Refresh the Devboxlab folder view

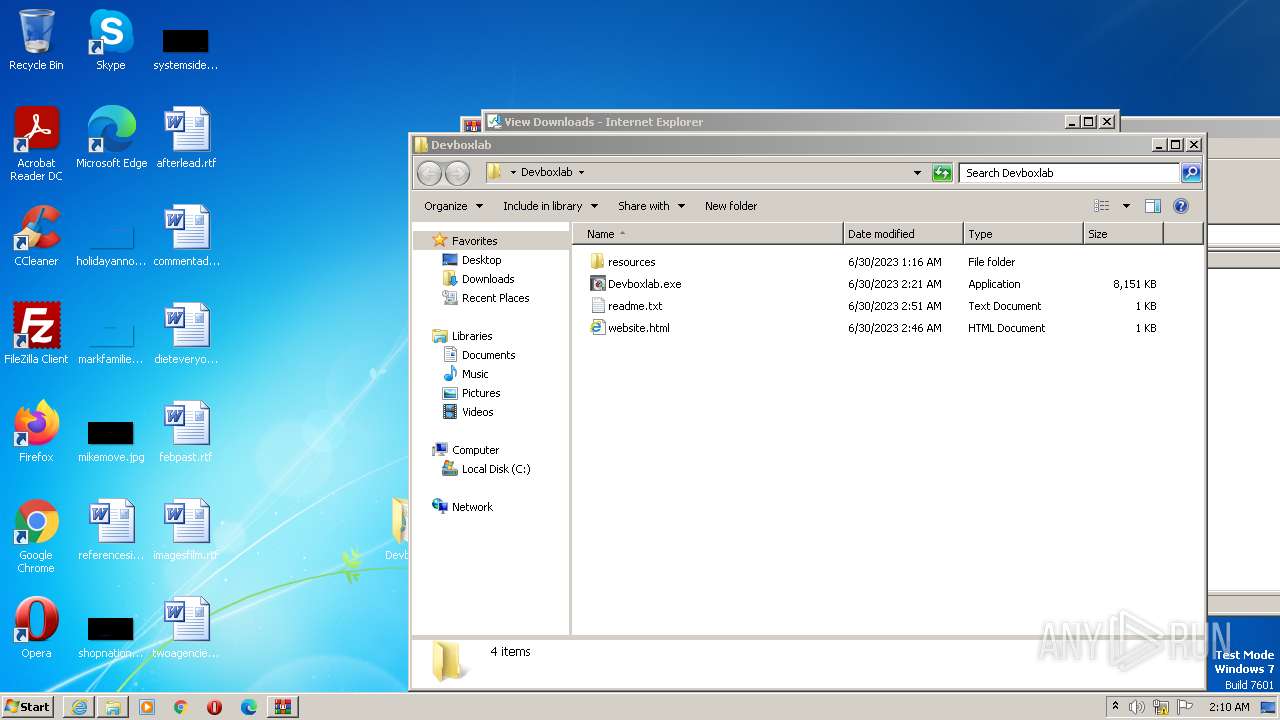pyautogui.click(x=942, y=173)
